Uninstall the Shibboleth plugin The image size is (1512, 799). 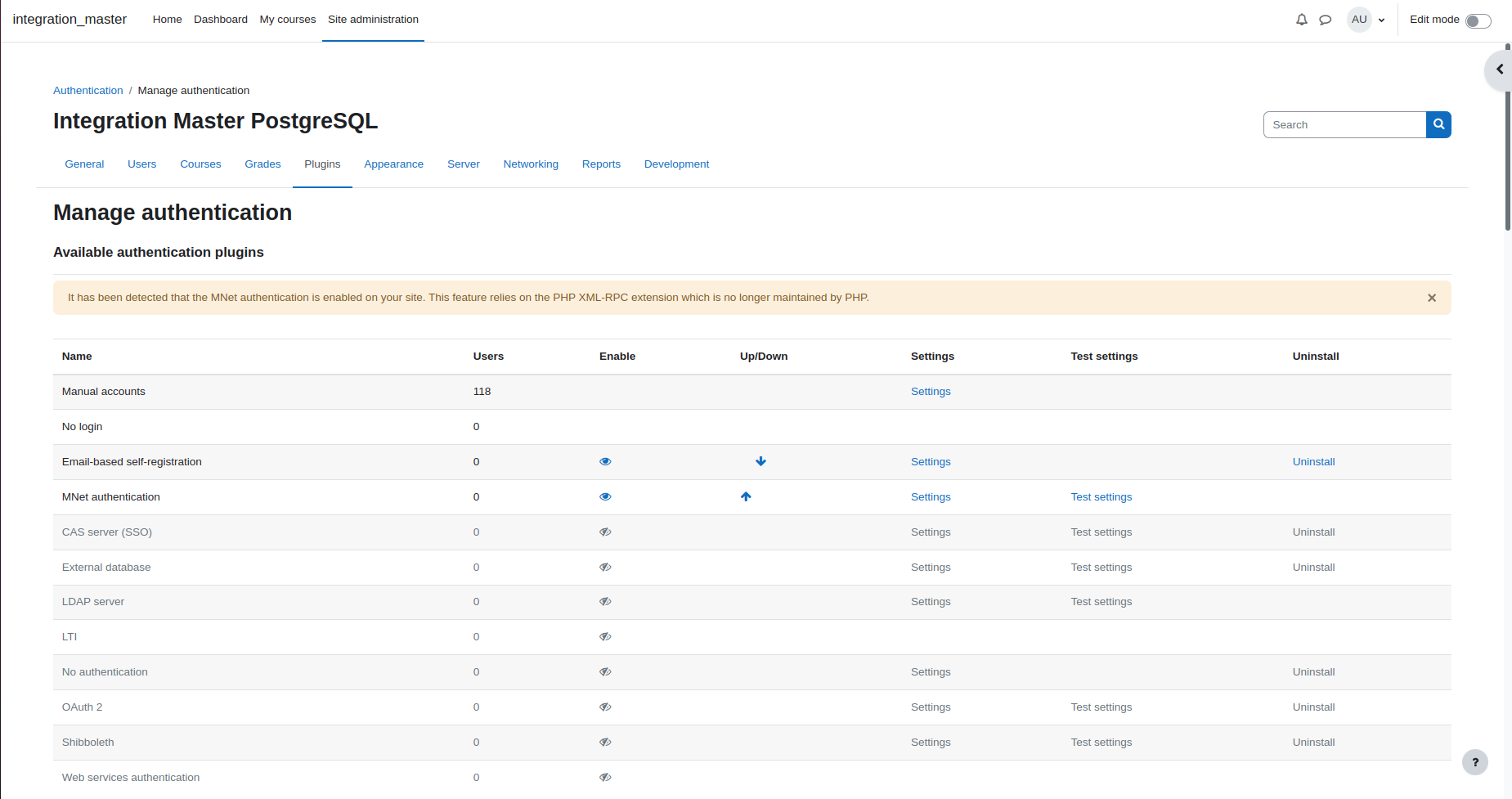pyautogui.click(x=1313, y=743)
